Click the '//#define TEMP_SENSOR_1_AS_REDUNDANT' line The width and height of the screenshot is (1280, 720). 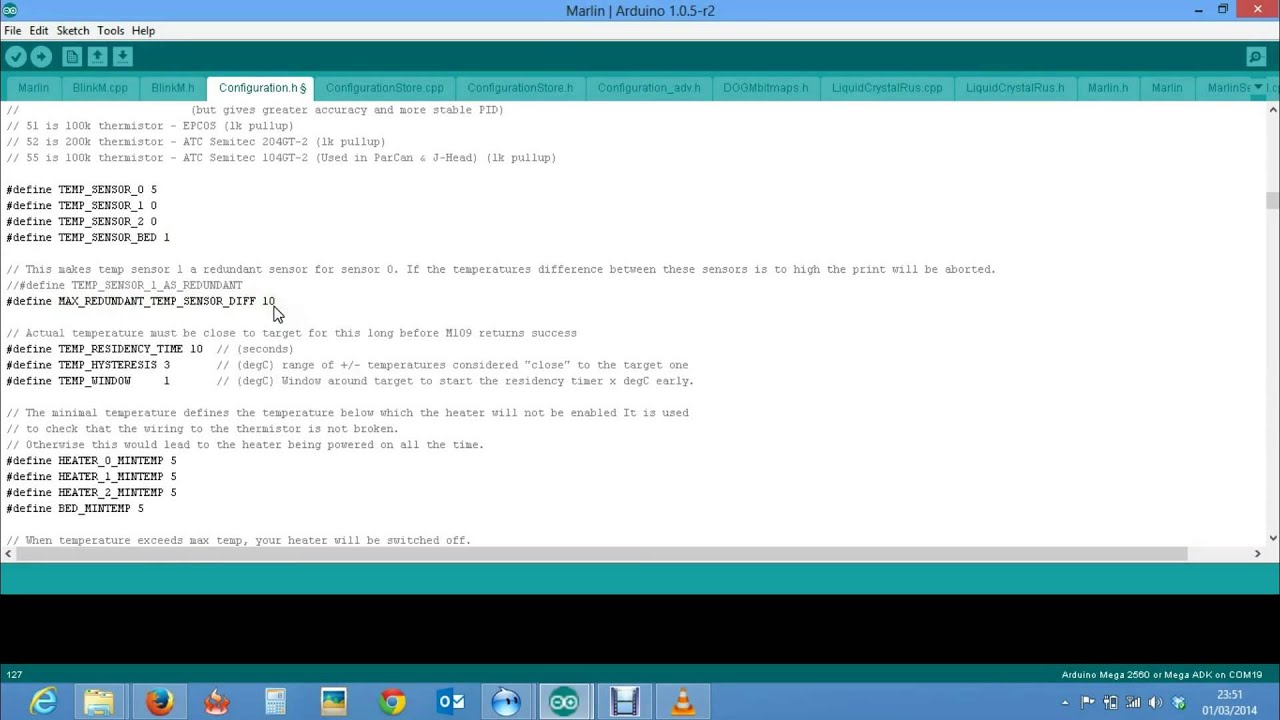125,285
